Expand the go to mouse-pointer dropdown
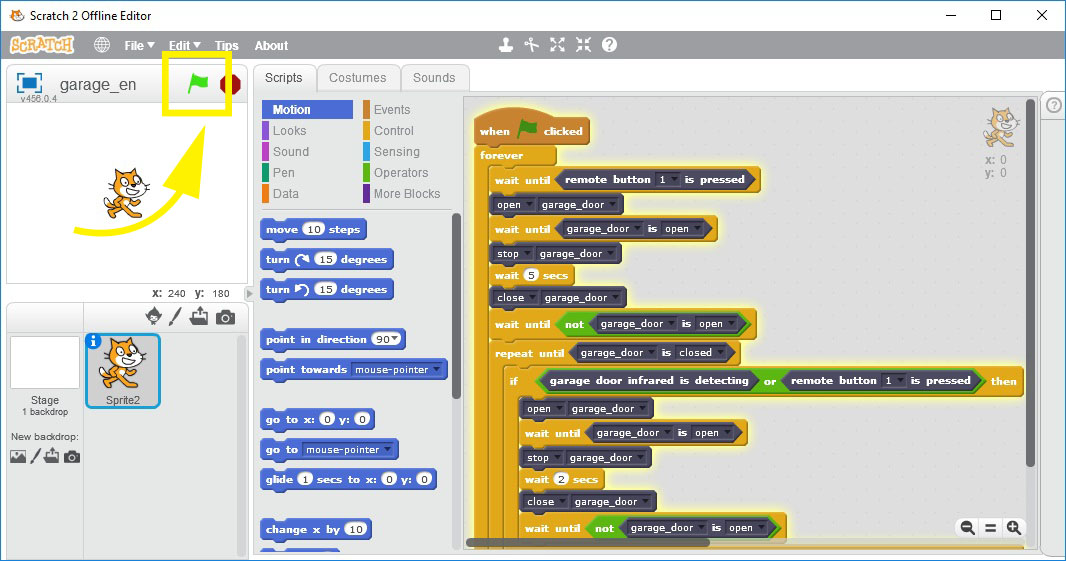1066x561 pixels. coord(388,450)
